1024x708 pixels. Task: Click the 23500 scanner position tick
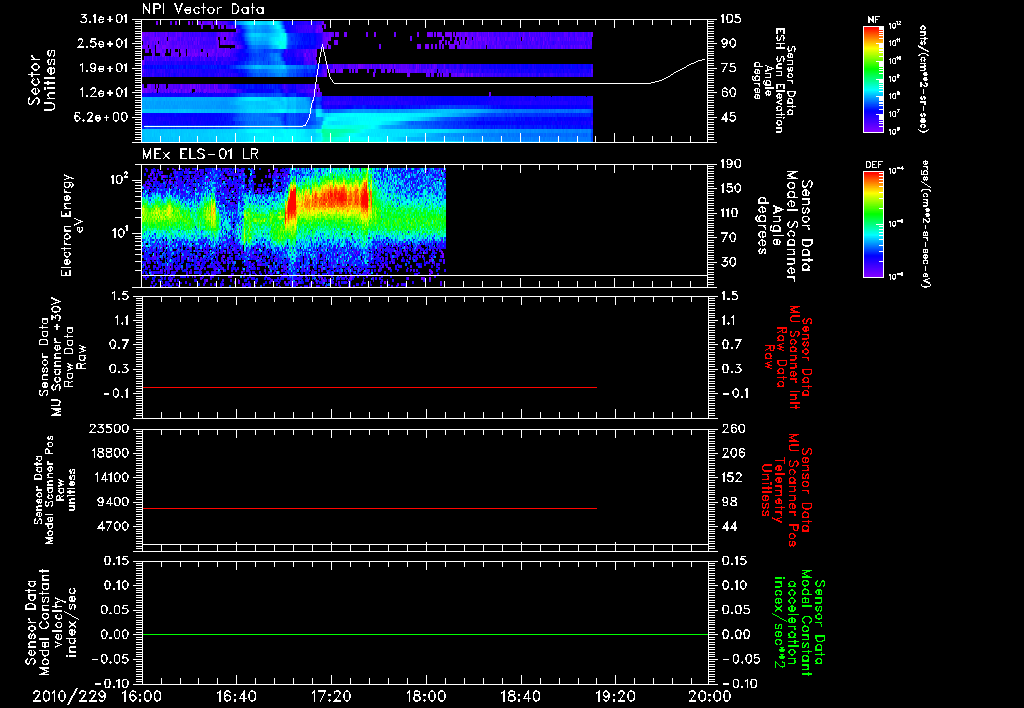109,428
